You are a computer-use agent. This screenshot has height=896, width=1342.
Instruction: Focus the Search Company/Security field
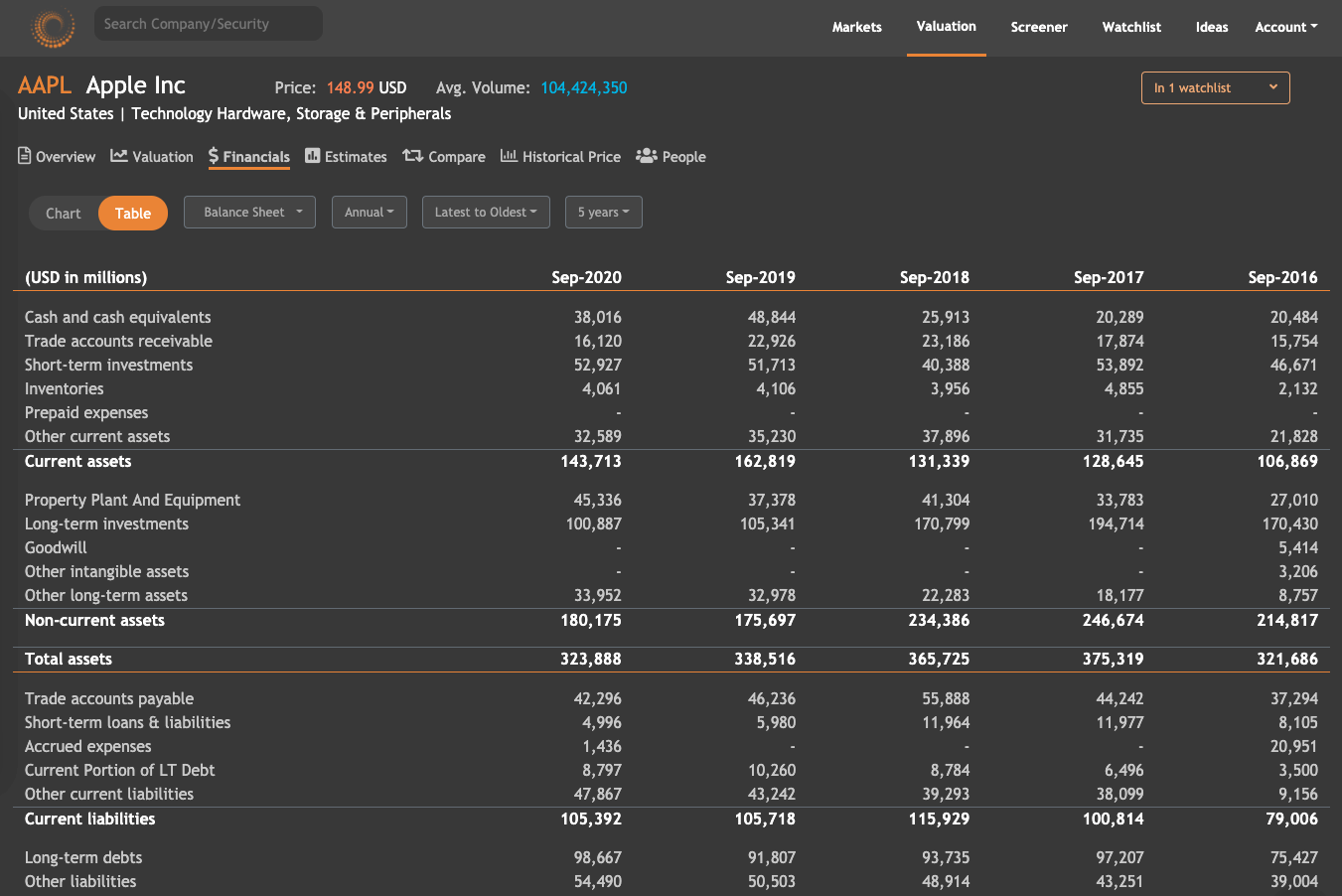(x=209, y=24)
